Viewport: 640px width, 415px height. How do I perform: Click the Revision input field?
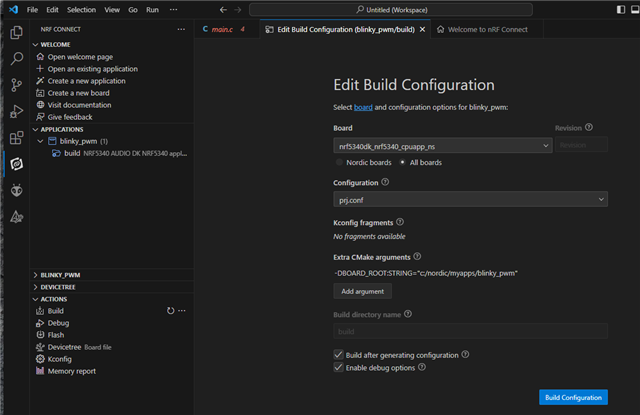pyautogui.click(x=581, y=145)
